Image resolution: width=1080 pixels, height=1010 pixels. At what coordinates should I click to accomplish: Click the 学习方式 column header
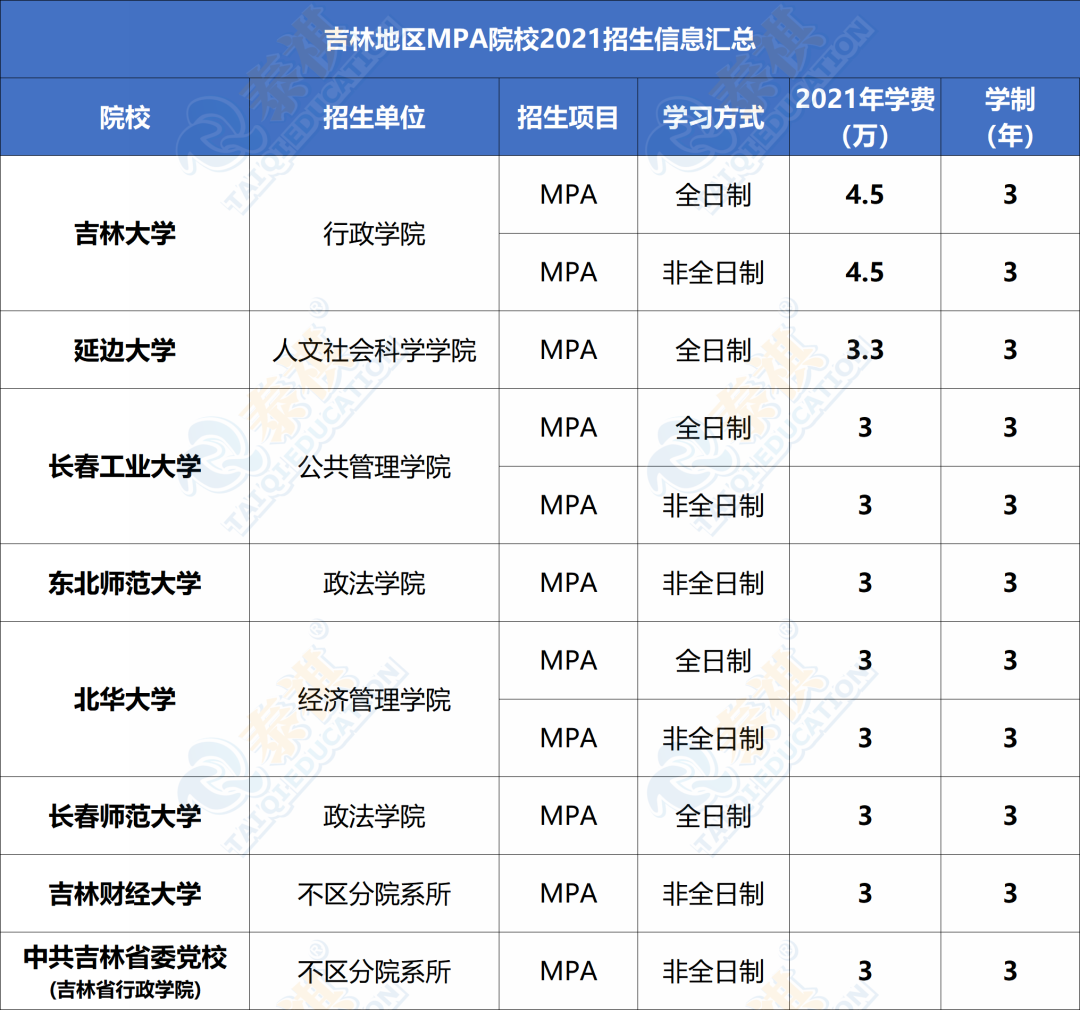click(713, 118)
